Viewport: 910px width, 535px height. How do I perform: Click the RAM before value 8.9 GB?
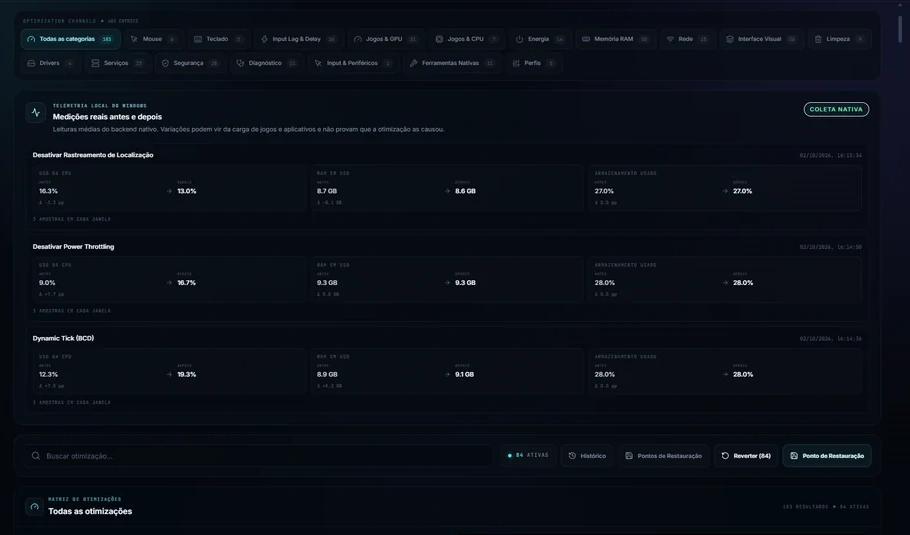[x=327, y=374]
